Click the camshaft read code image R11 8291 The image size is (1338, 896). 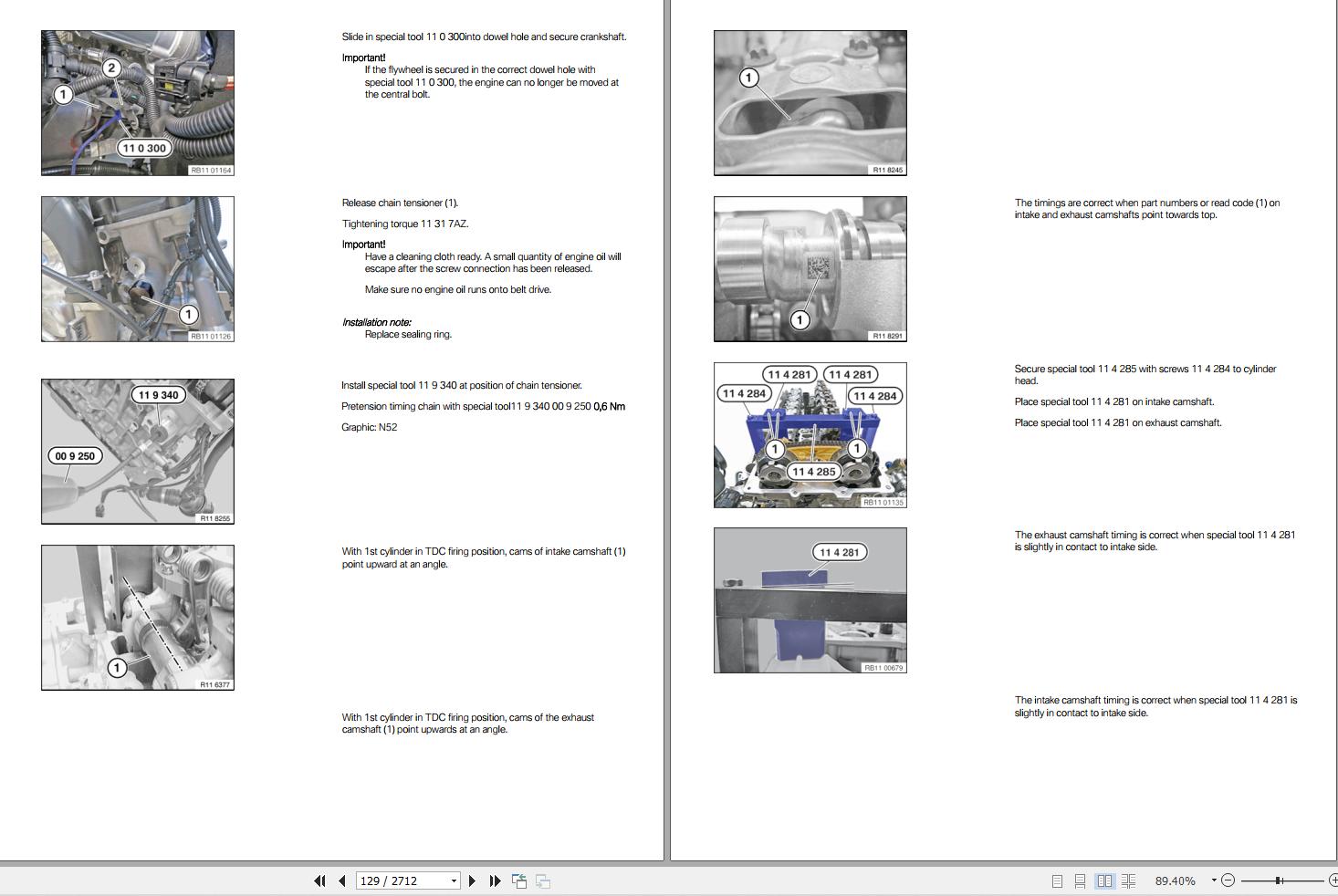pyautogui.click(x=810, y=269)
